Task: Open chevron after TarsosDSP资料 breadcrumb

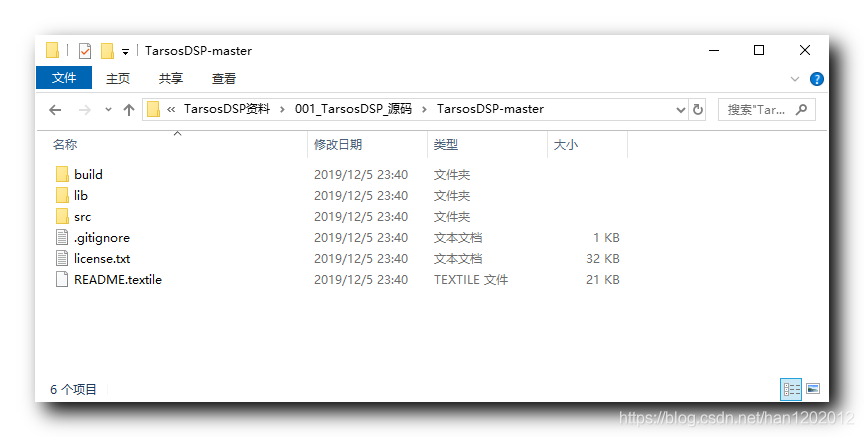Action: (282, 110)
